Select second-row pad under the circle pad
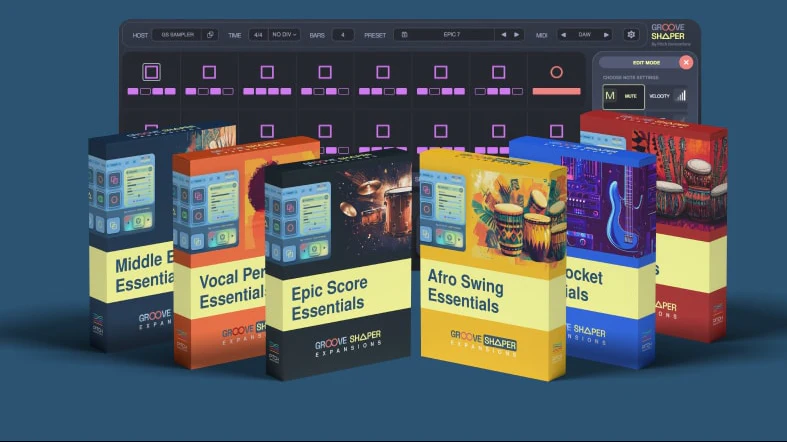Viewport: 787px width, 442px height. [x=556, y=131]
